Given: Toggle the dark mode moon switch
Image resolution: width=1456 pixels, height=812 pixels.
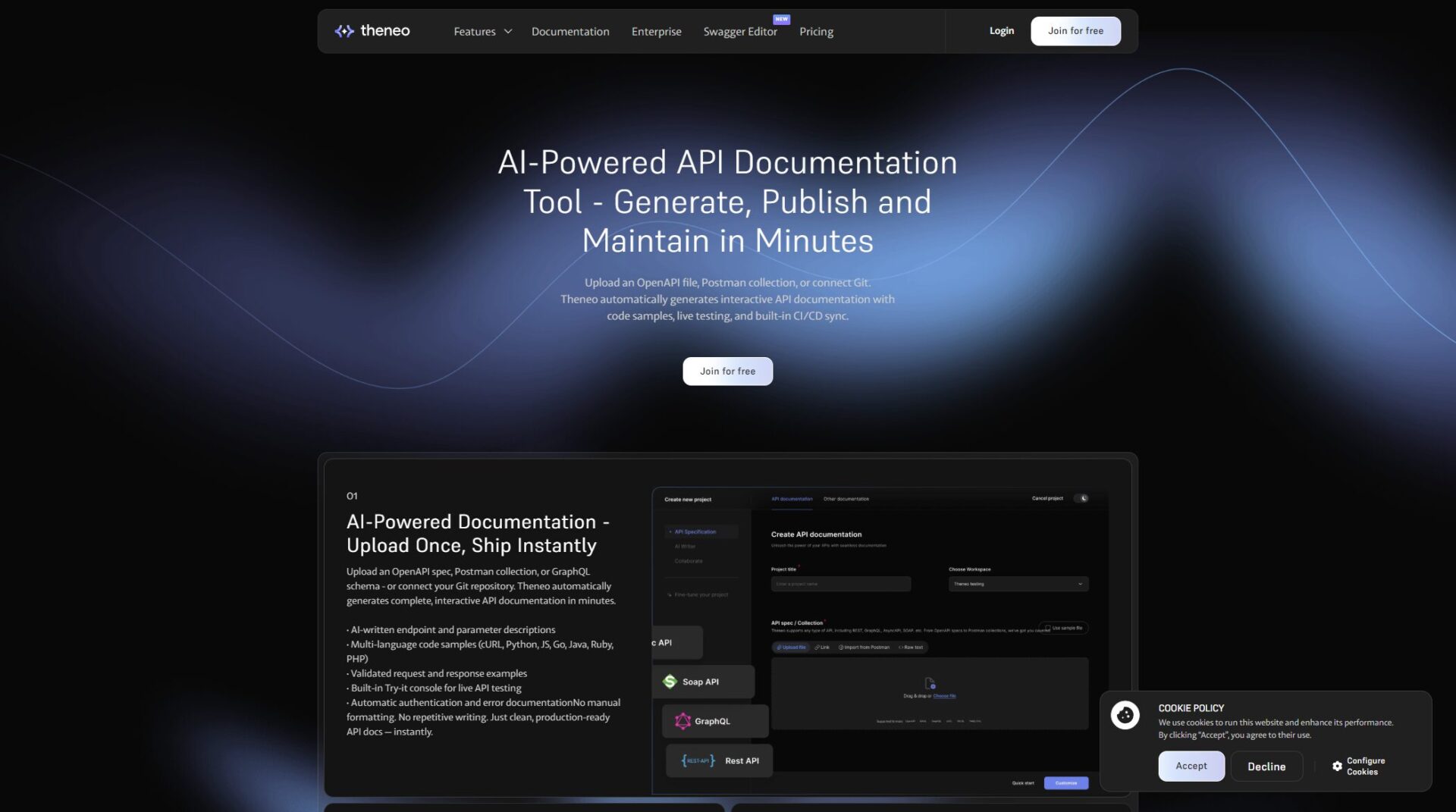Looking at the screenshot, I should [1082, 499].
